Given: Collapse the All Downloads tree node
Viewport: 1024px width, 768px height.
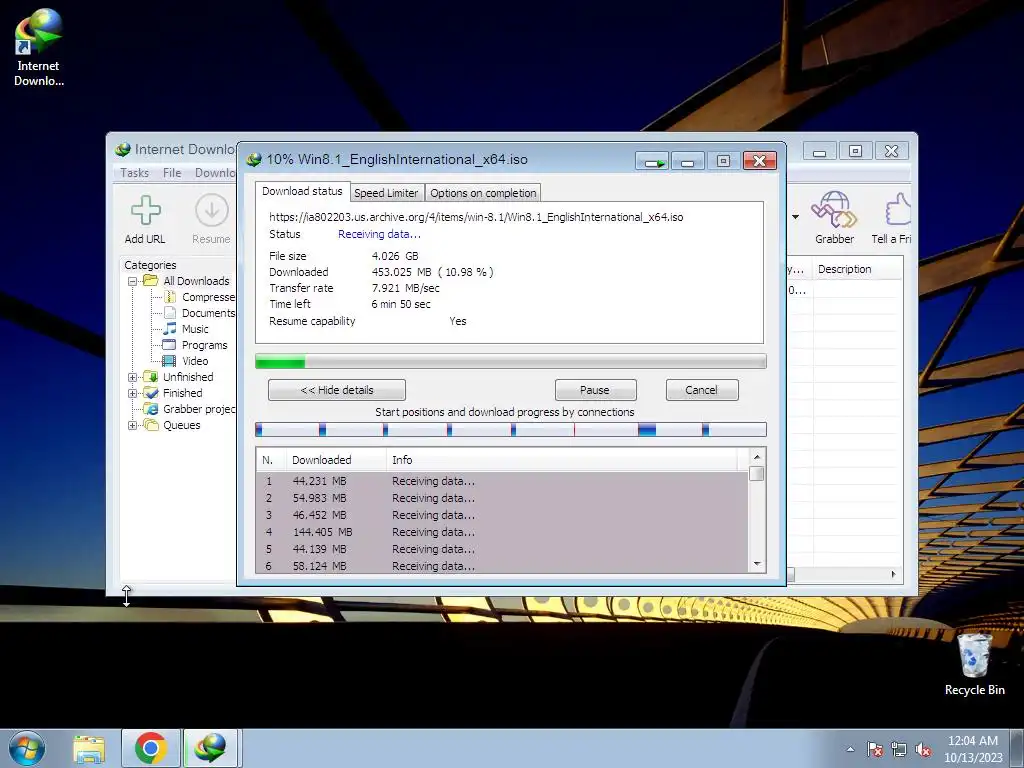Looking at the screenshot, I should (132, 281).
